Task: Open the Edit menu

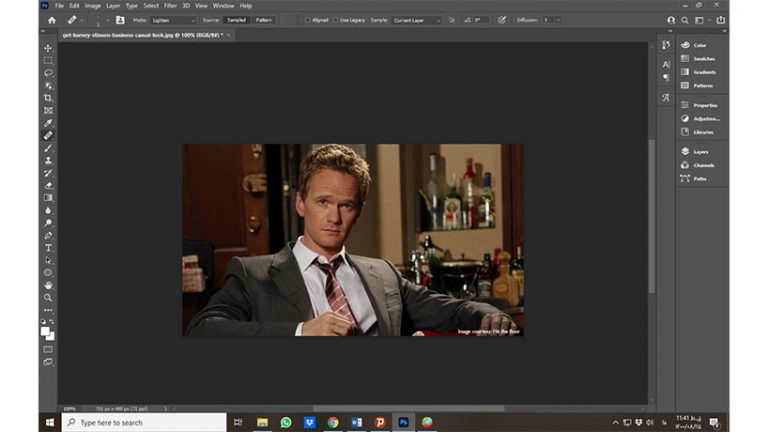Action: click(74, 6)
